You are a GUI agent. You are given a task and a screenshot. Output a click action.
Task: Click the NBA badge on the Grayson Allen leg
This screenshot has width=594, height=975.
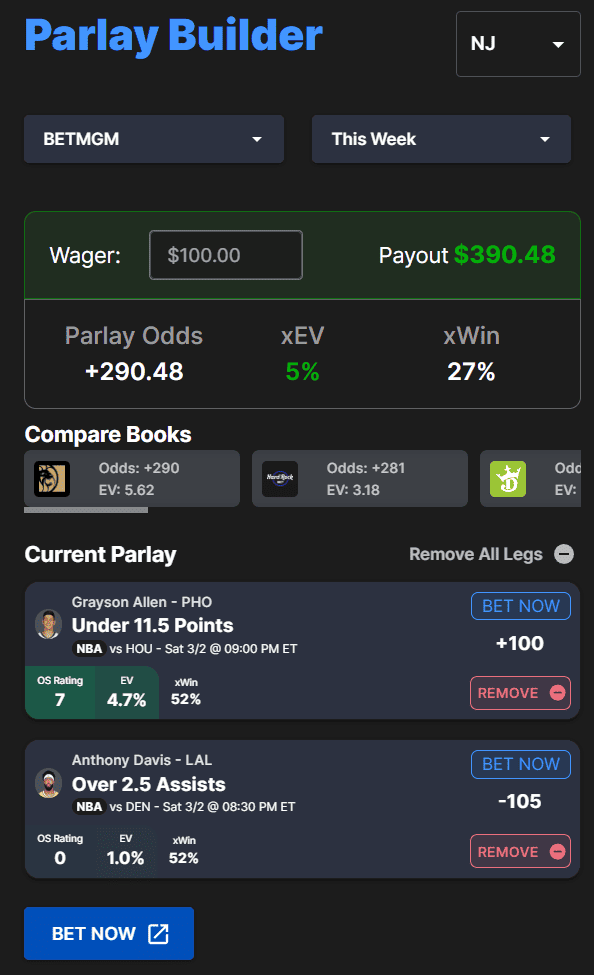pos(89,649)
